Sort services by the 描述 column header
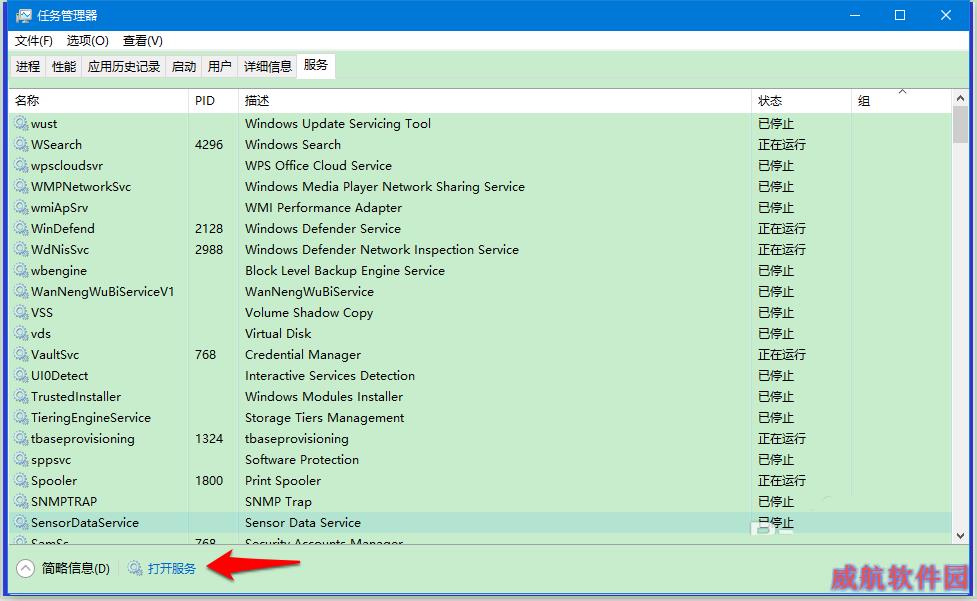Viewport: 977px width, 601px height. pos(495,101)
